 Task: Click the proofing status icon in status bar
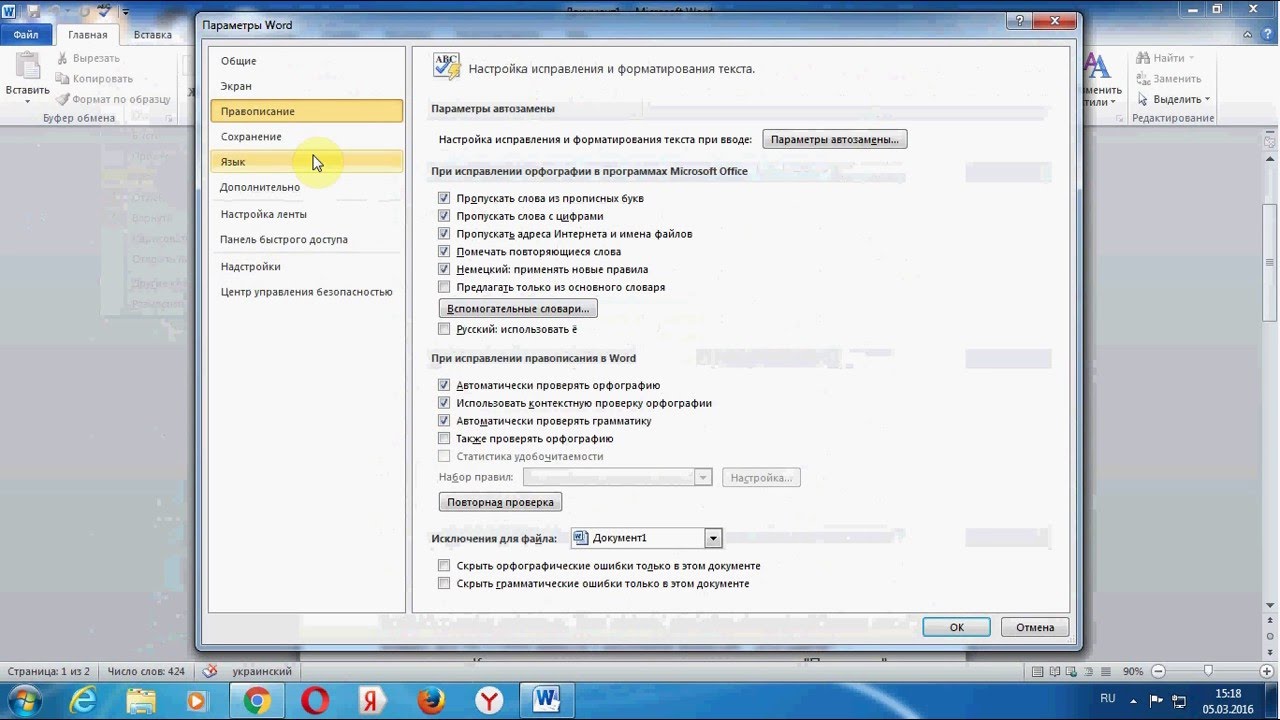(209, 671)
